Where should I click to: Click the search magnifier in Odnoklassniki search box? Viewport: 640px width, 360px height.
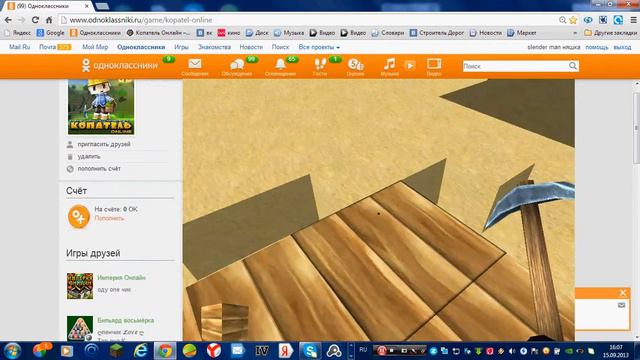click(573, 66)
